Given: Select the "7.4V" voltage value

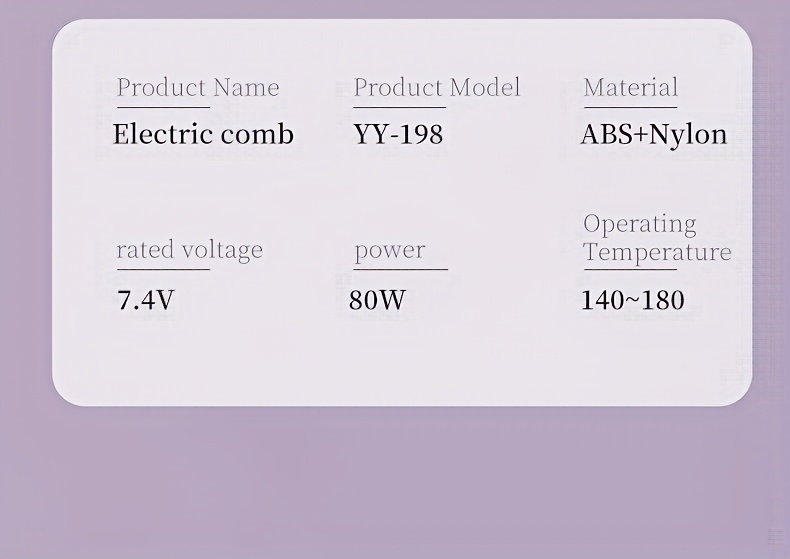Looking at the screenshot, I should [146, 300].
